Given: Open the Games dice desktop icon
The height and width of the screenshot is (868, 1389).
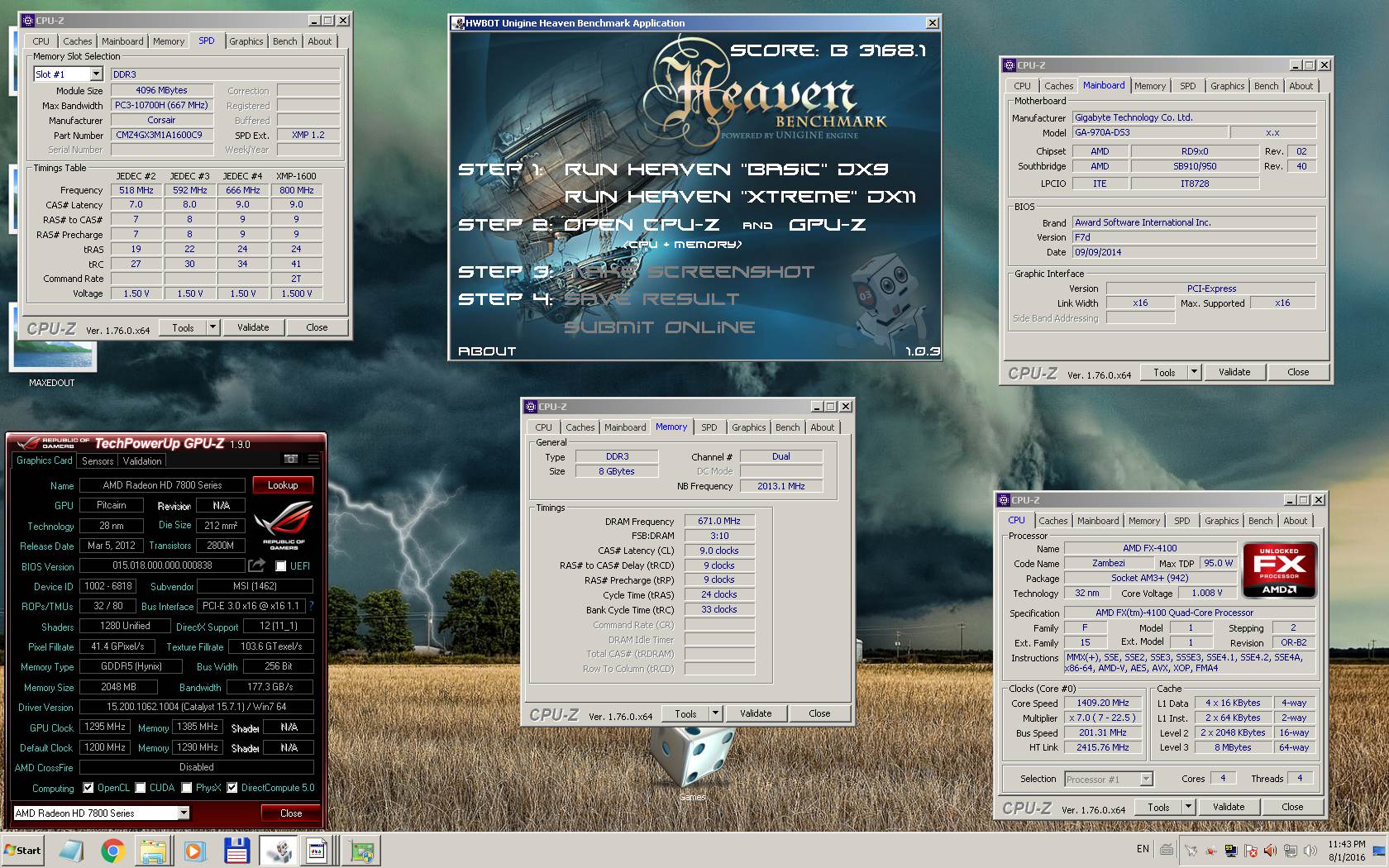Looking at the screenshot, I should point(692,759).
